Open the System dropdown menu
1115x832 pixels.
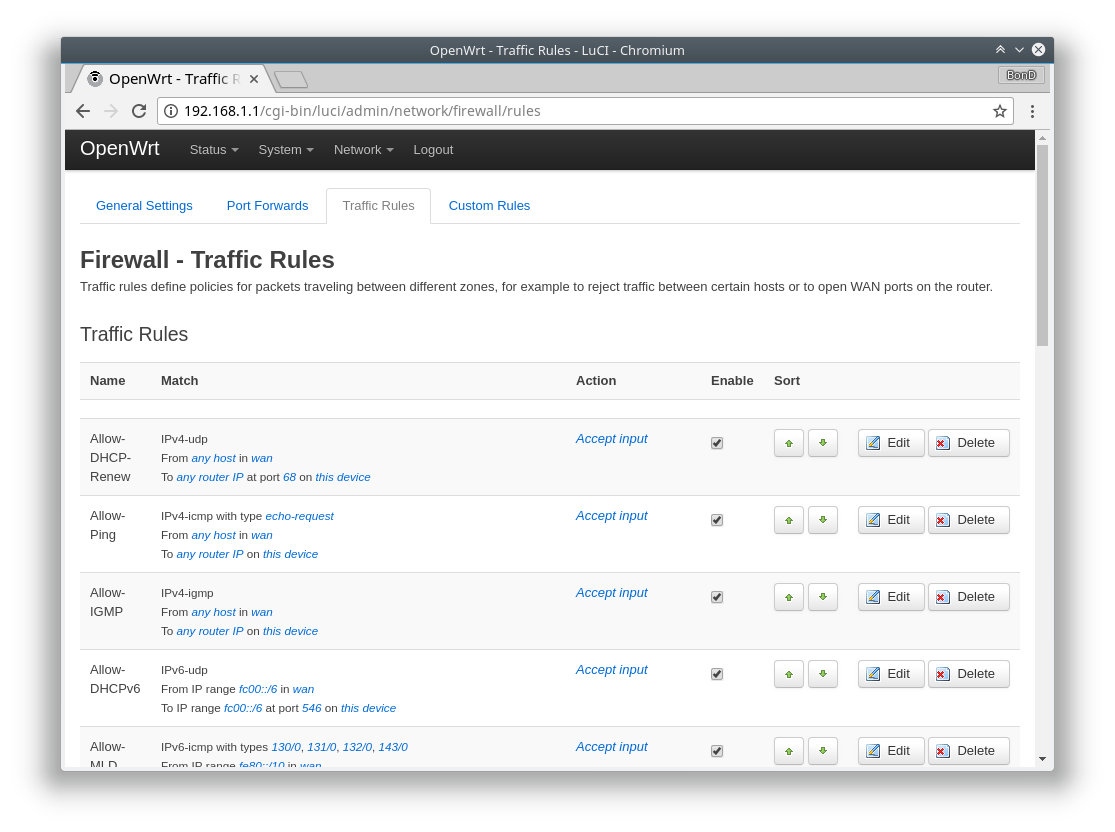pos(286,150)
